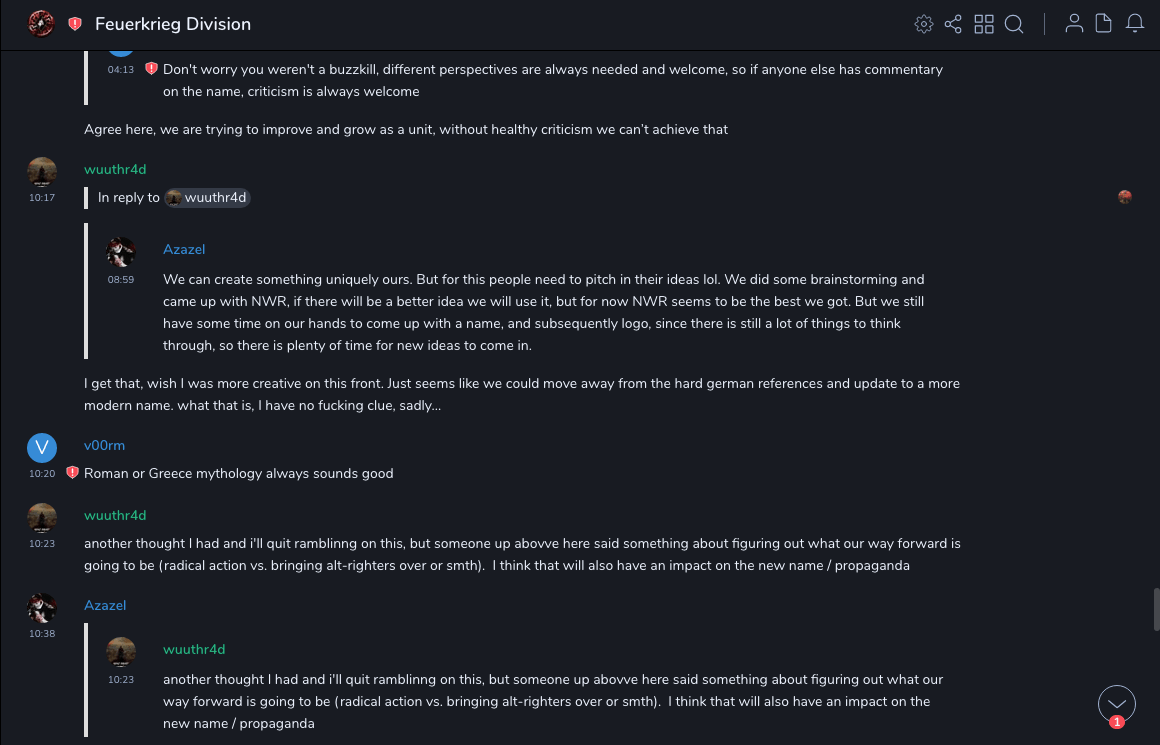Click red shield icon on v00rm's message
Image resolution: width=1160 pixels, height=745 pixels.
pos(72,473)
